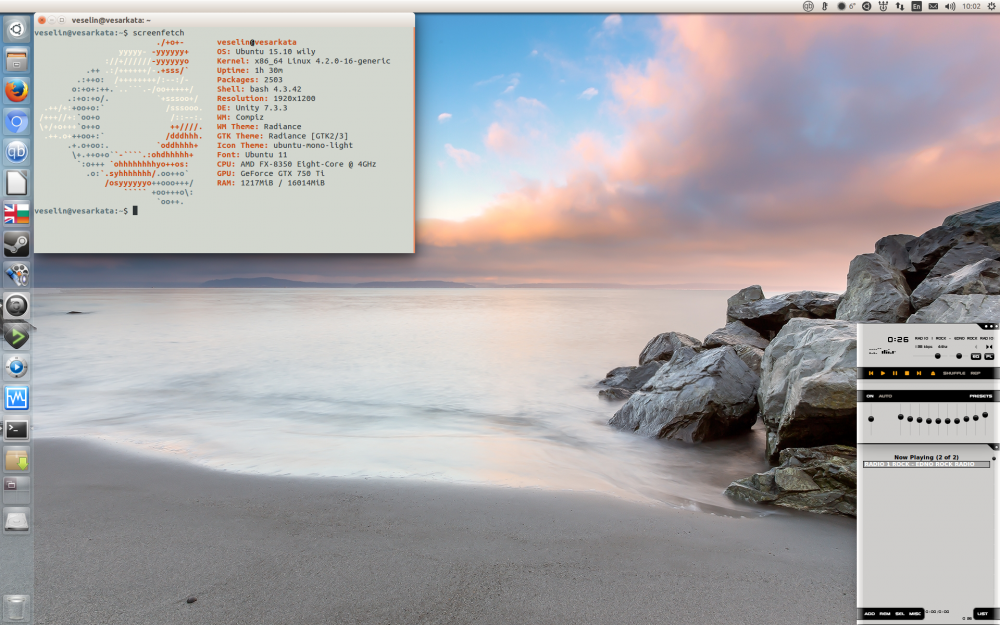Open the film reel media app icon
This screenshot has height=625, width=1000.
(17, 275)
